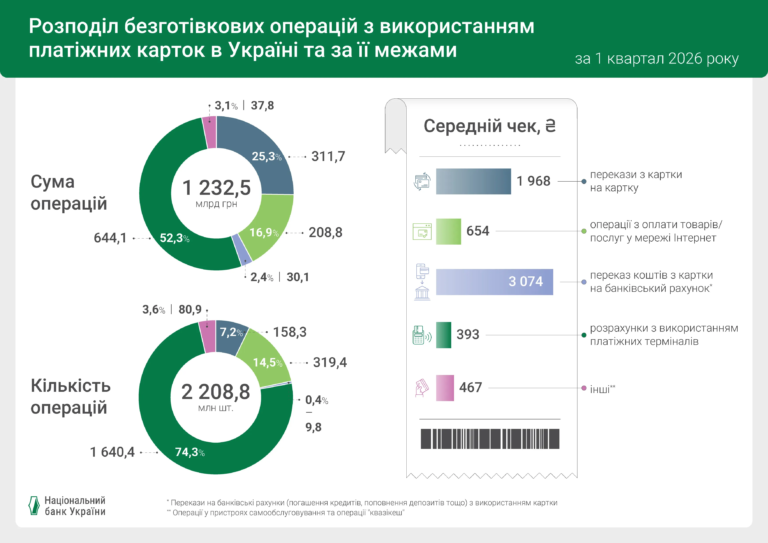Click the payment terminal icon
The image size is (768, 543).
click(x=422, y=335)
